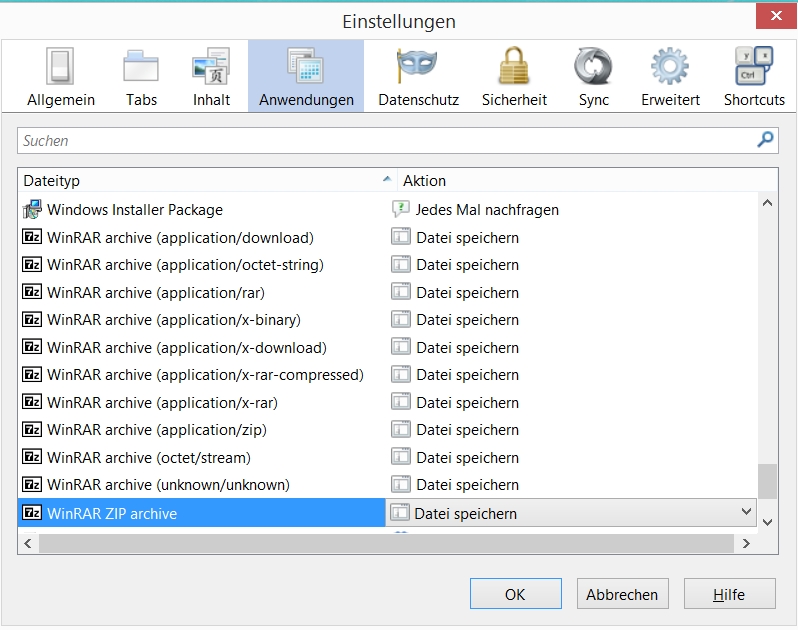Image resolution: width=798 pixels, height=630 pixels.
Task: Click the 7z icon for unknown/unknown
Action: pyautogui.click(x=32, y=484)
